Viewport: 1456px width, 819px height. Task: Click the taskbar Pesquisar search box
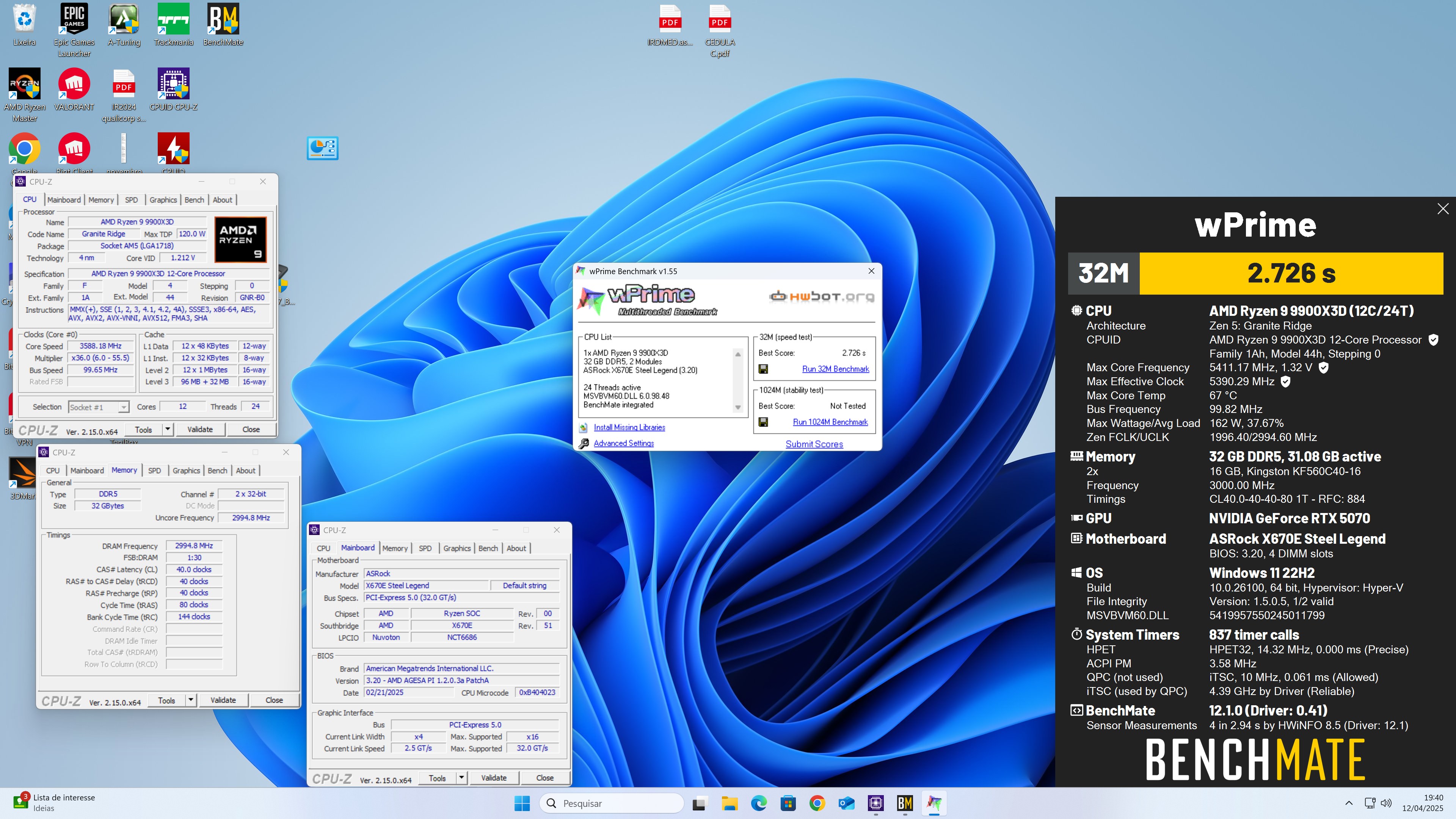(612, 803)
